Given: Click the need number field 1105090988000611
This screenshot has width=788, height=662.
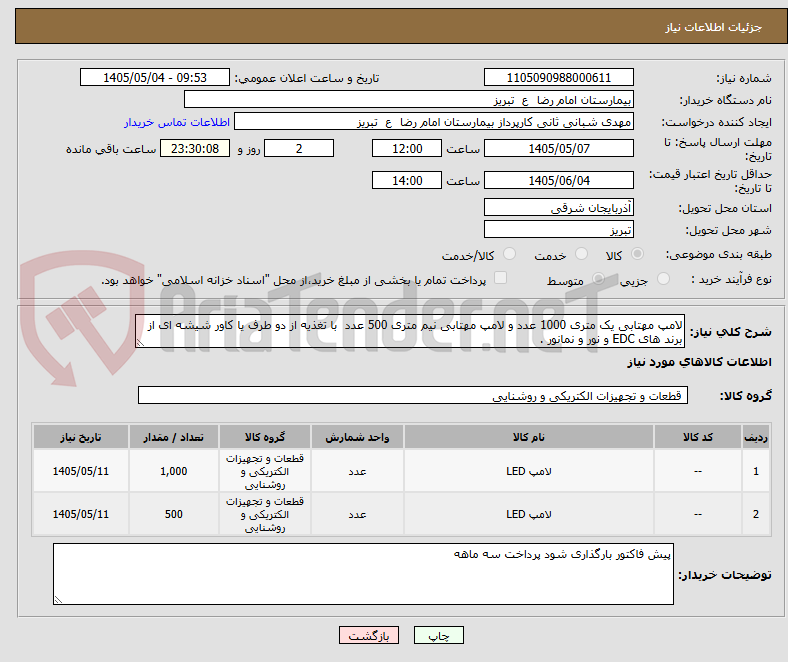Looking at the screenshot, I should [x=558, y=77].
